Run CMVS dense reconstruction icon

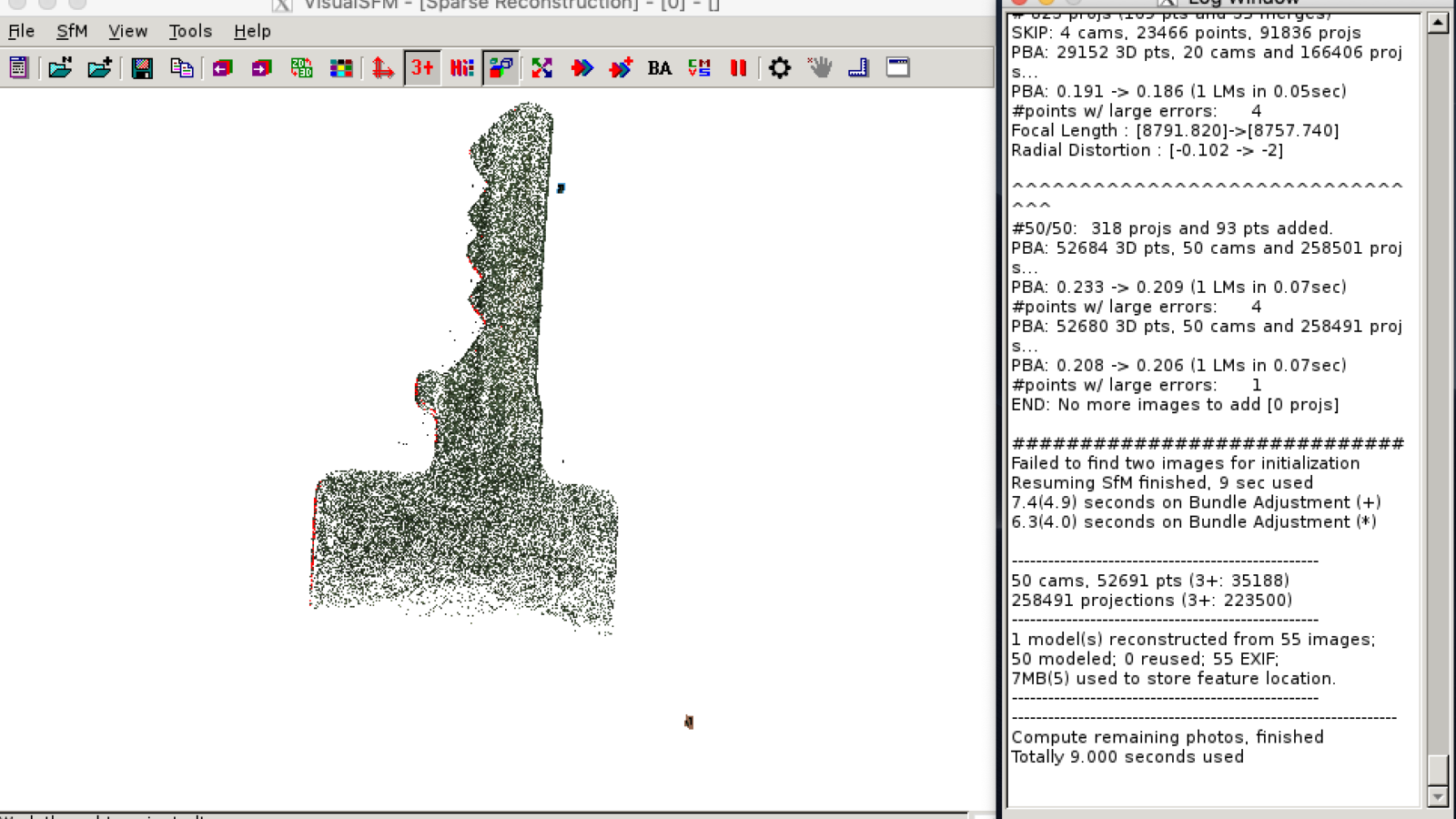click(x=699, y=67)
